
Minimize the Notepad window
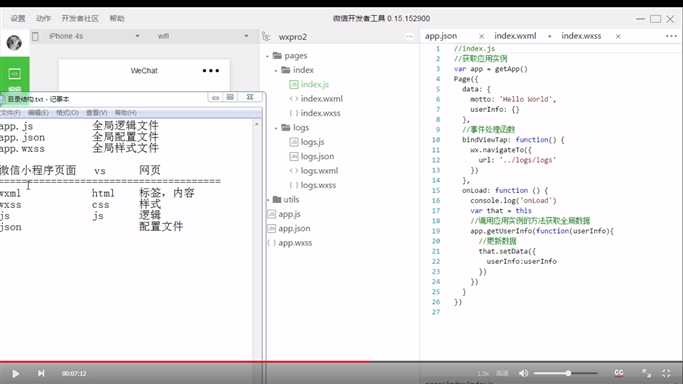pos(215,97)
